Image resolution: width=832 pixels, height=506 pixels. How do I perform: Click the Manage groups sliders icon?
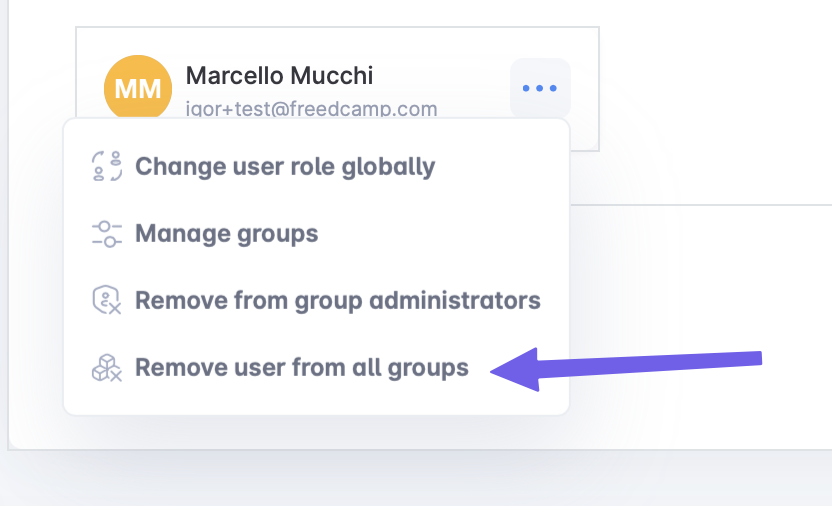tap(106, 234)
